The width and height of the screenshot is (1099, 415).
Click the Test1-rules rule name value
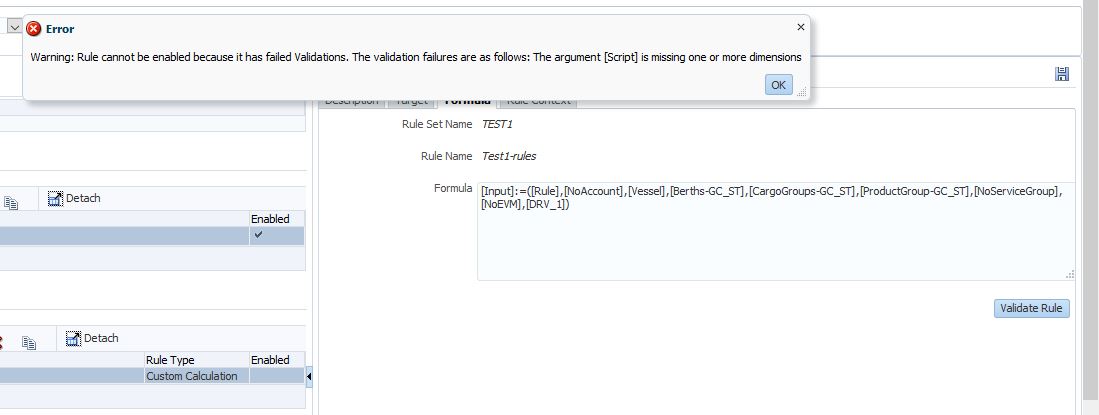coord(509,156)
